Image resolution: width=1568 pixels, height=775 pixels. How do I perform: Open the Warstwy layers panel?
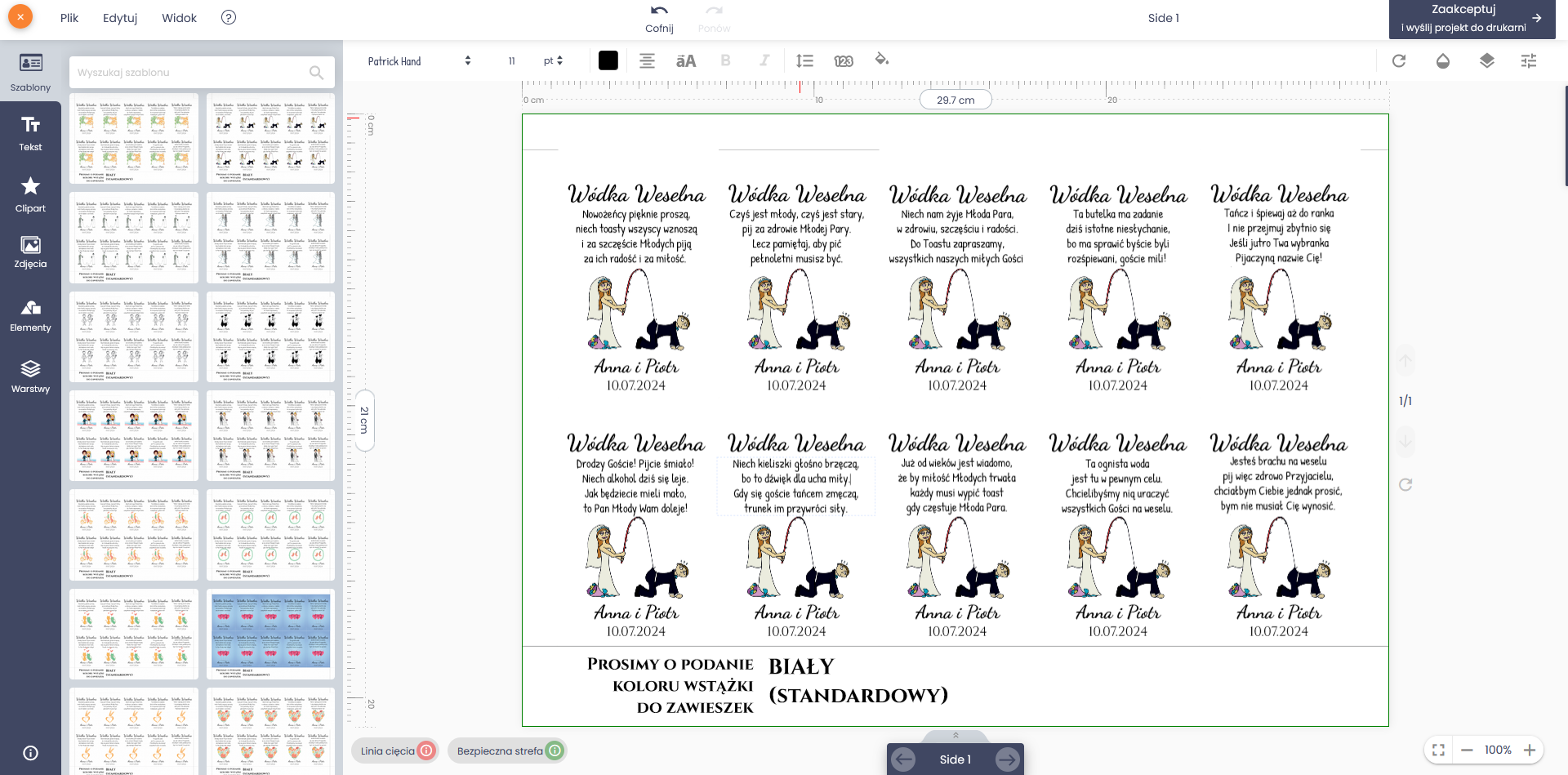[x=30, y=376]
